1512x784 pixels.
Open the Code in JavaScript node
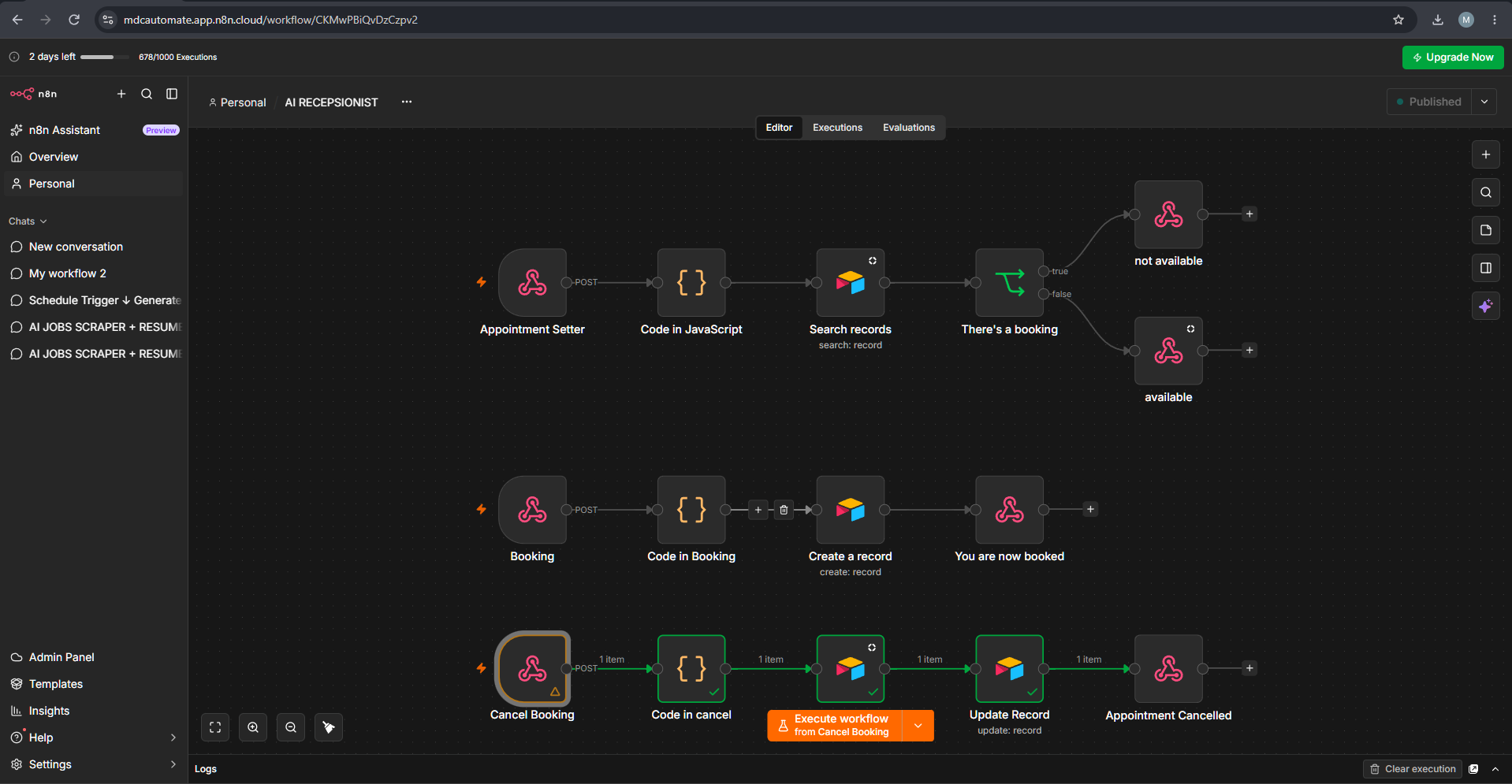(x=691, y=282)
